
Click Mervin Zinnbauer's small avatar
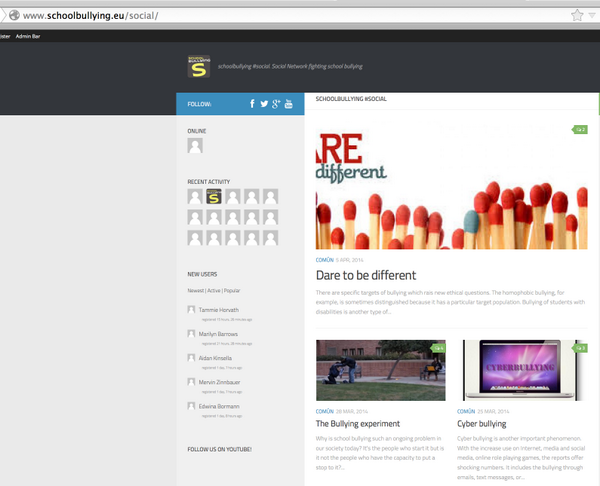pos(191,382)
